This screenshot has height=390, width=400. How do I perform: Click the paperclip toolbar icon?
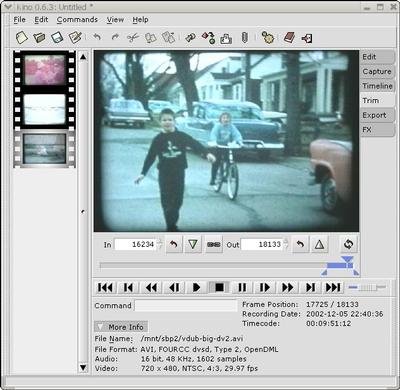coord(245,37)
